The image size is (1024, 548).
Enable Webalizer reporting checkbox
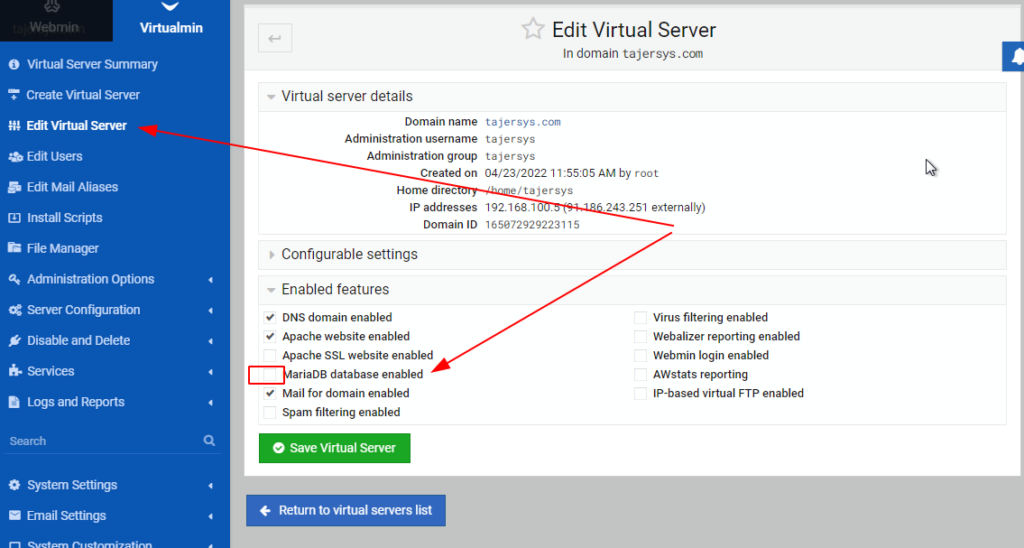pyautogui.click(x=641, y=336)
